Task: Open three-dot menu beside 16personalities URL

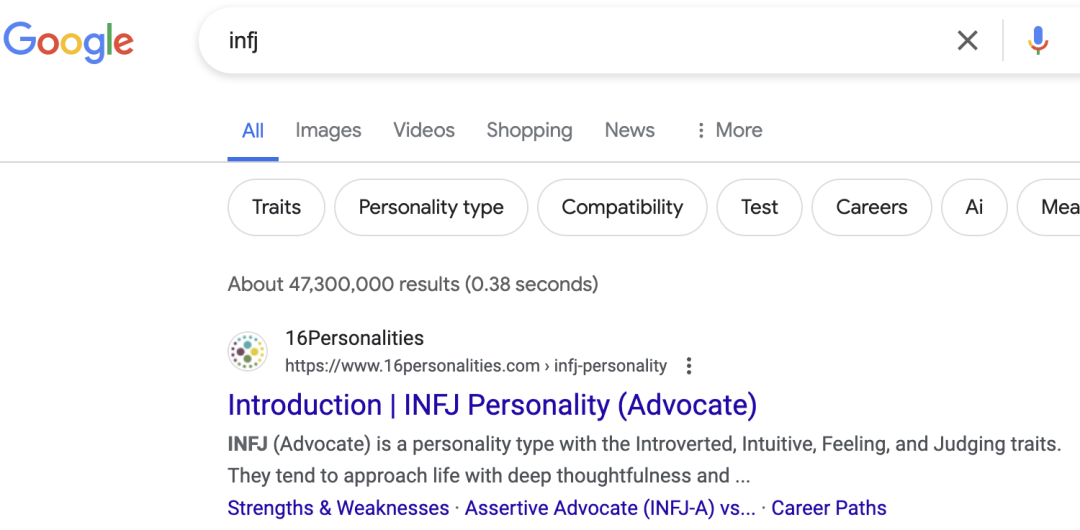Action: tap(688, 366)
